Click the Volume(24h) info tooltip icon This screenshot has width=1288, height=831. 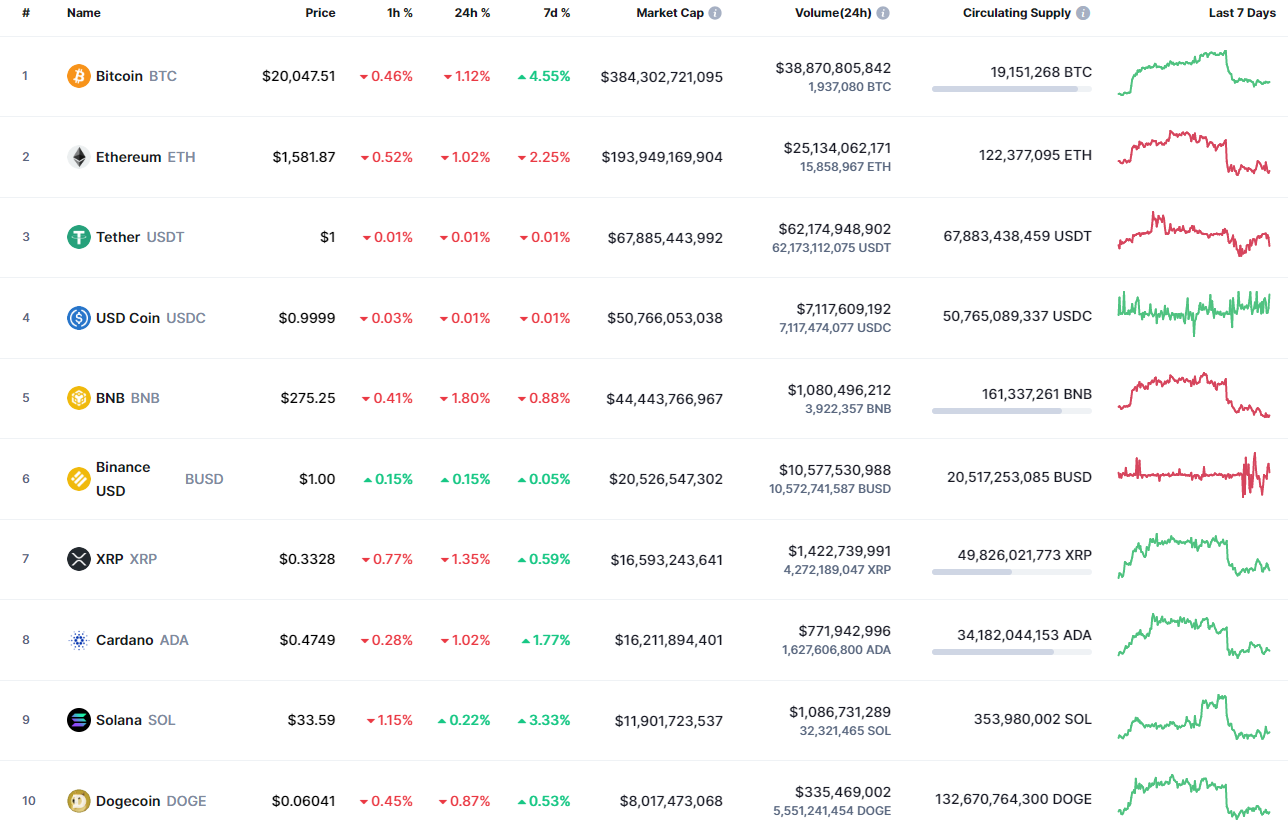click(881, 13)
